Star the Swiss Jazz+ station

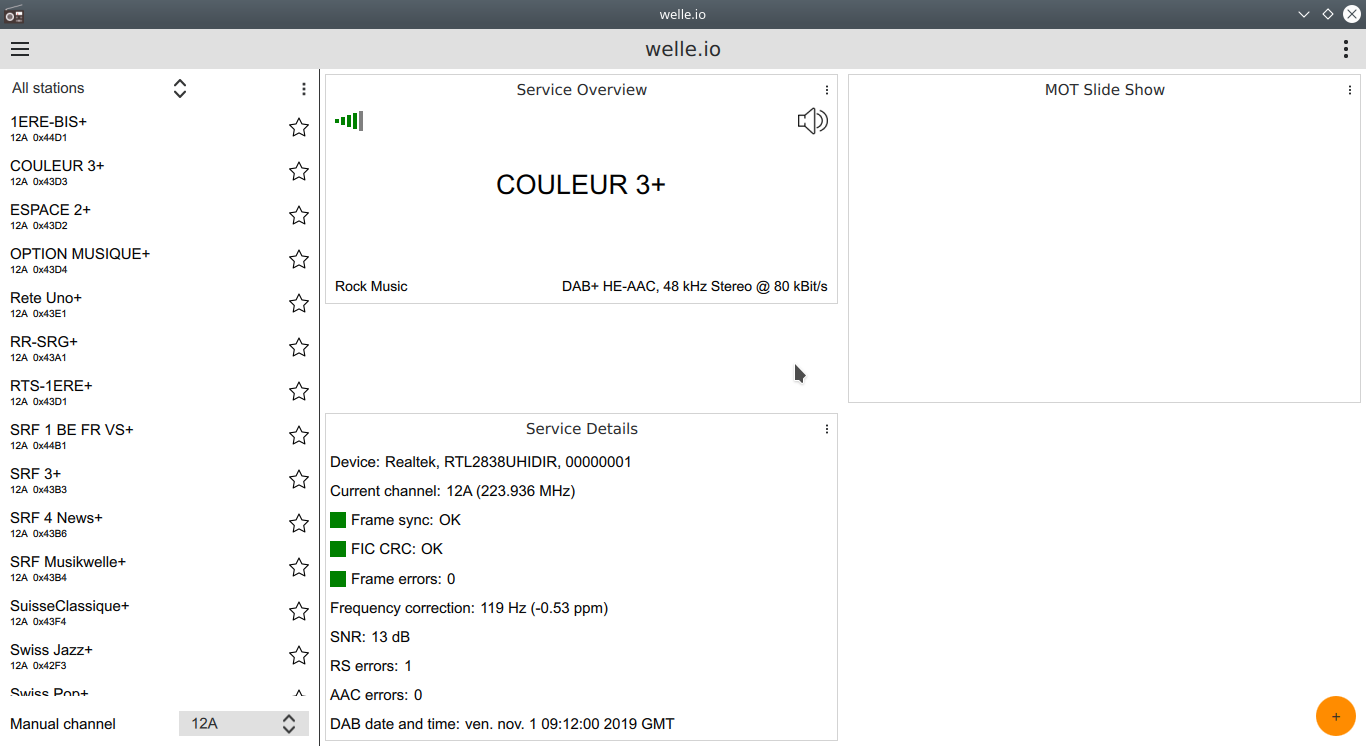point(299,655)
